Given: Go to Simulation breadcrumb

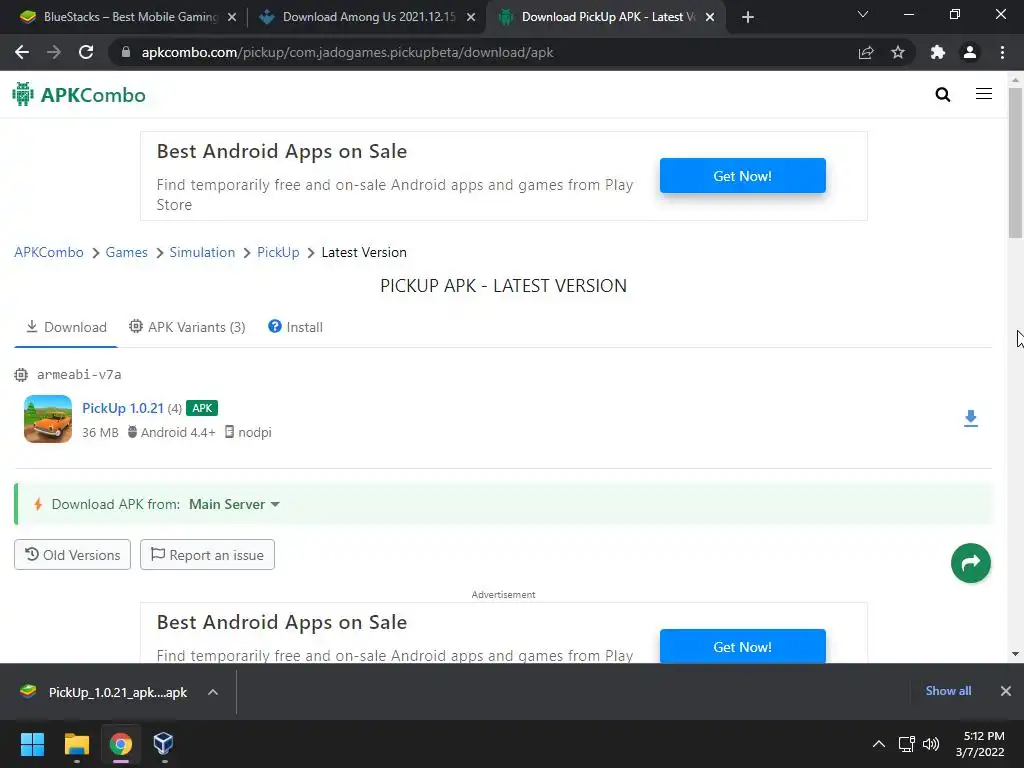Looking at the screenshot, I should pos(202,252).
